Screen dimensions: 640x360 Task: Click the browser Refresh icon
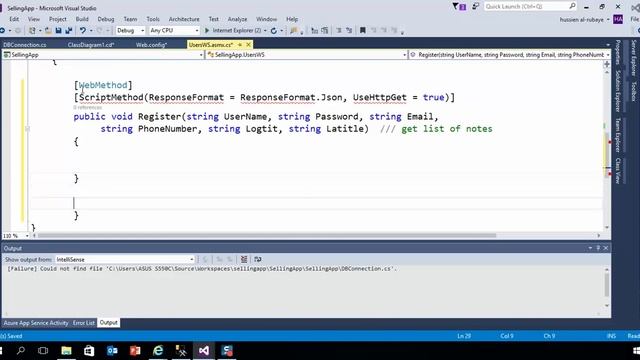pyautogui.click(x=274, y=31)
